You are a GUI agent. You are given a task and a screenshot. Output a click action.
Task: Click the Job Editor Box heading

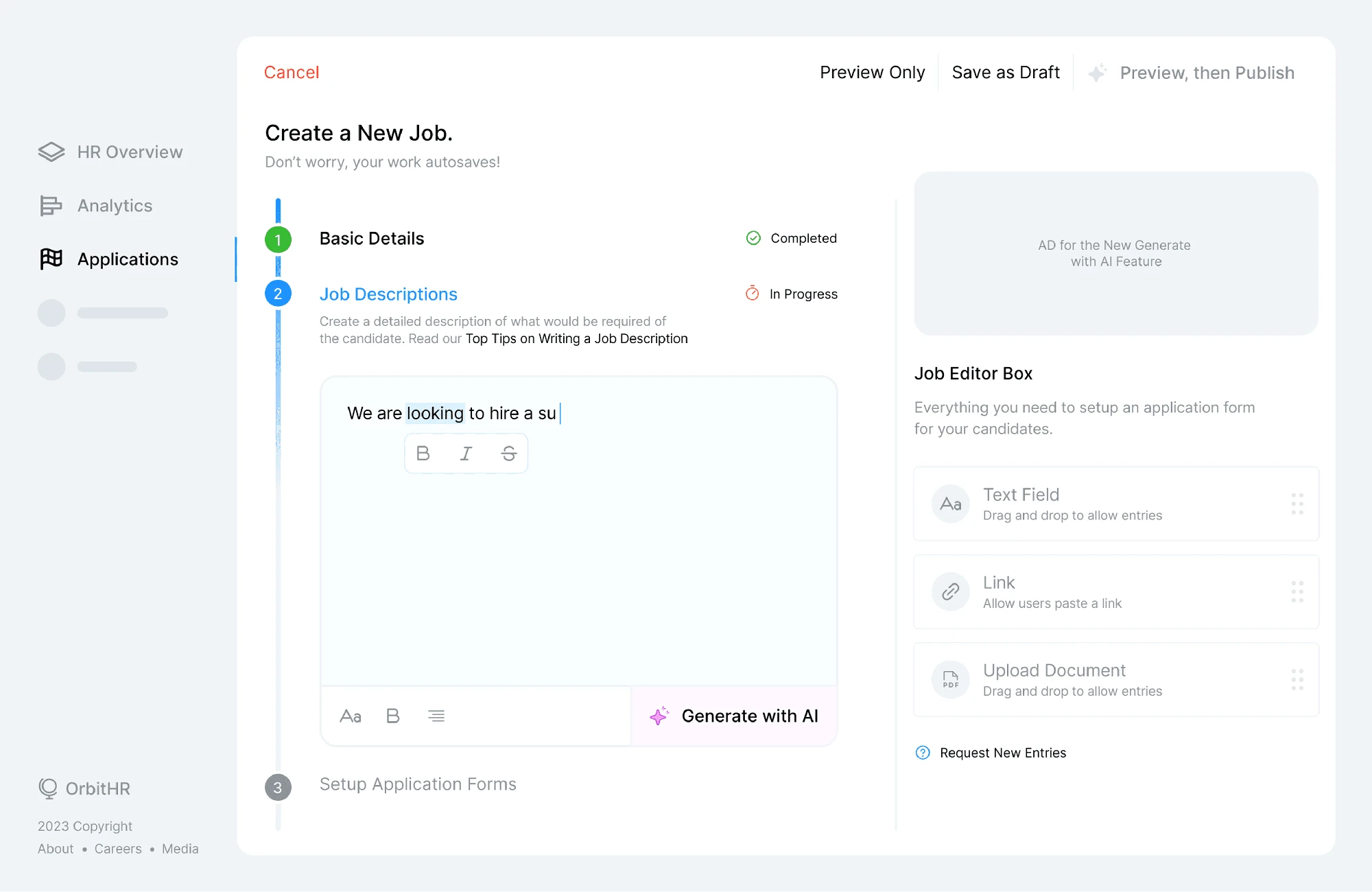pyautogui.click(x=973, y=373)
